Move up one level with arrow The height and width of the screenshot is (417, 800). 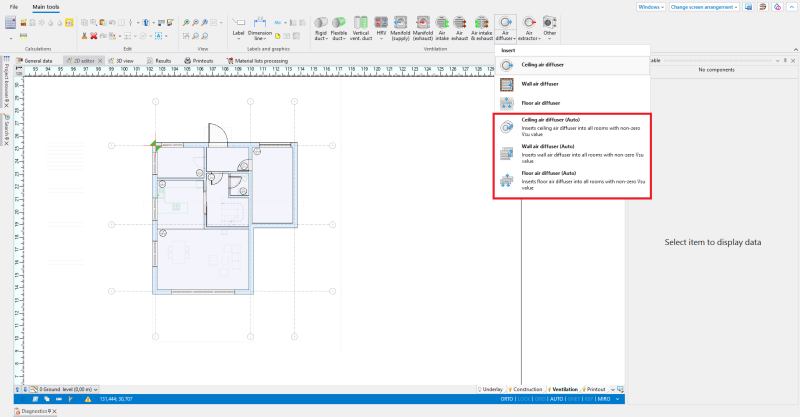tap(17, 389)
